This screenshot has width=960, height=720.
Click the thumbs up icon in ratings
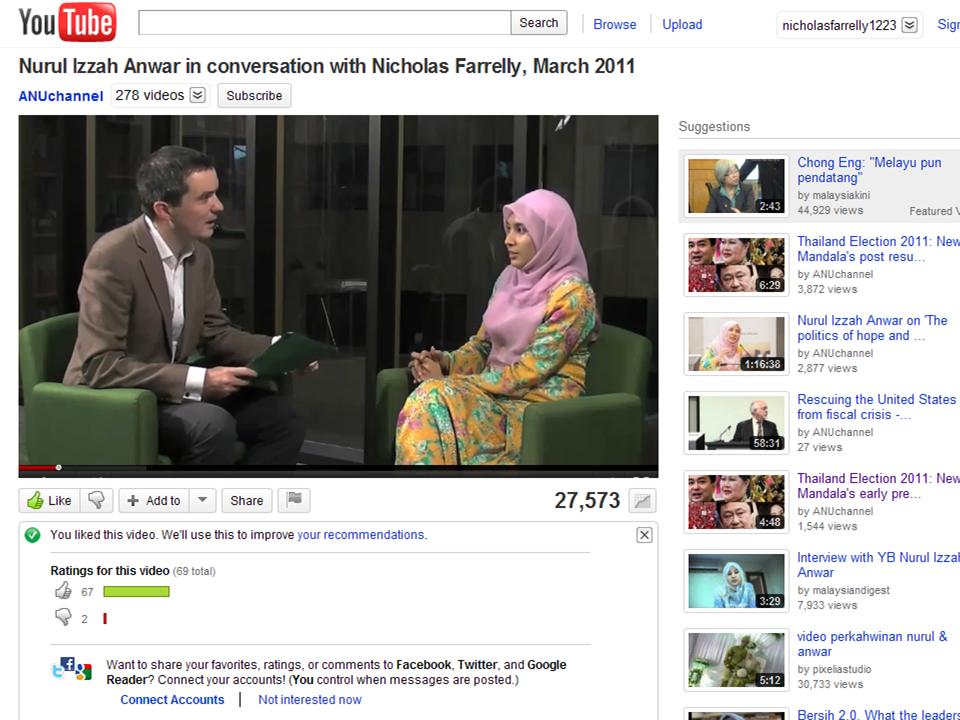(63, 591)
